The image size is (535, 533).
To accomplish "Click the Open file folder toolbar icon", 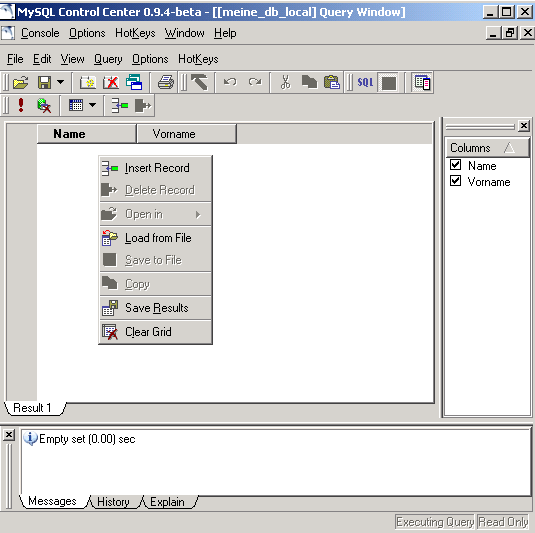I will tap(20, 83).
